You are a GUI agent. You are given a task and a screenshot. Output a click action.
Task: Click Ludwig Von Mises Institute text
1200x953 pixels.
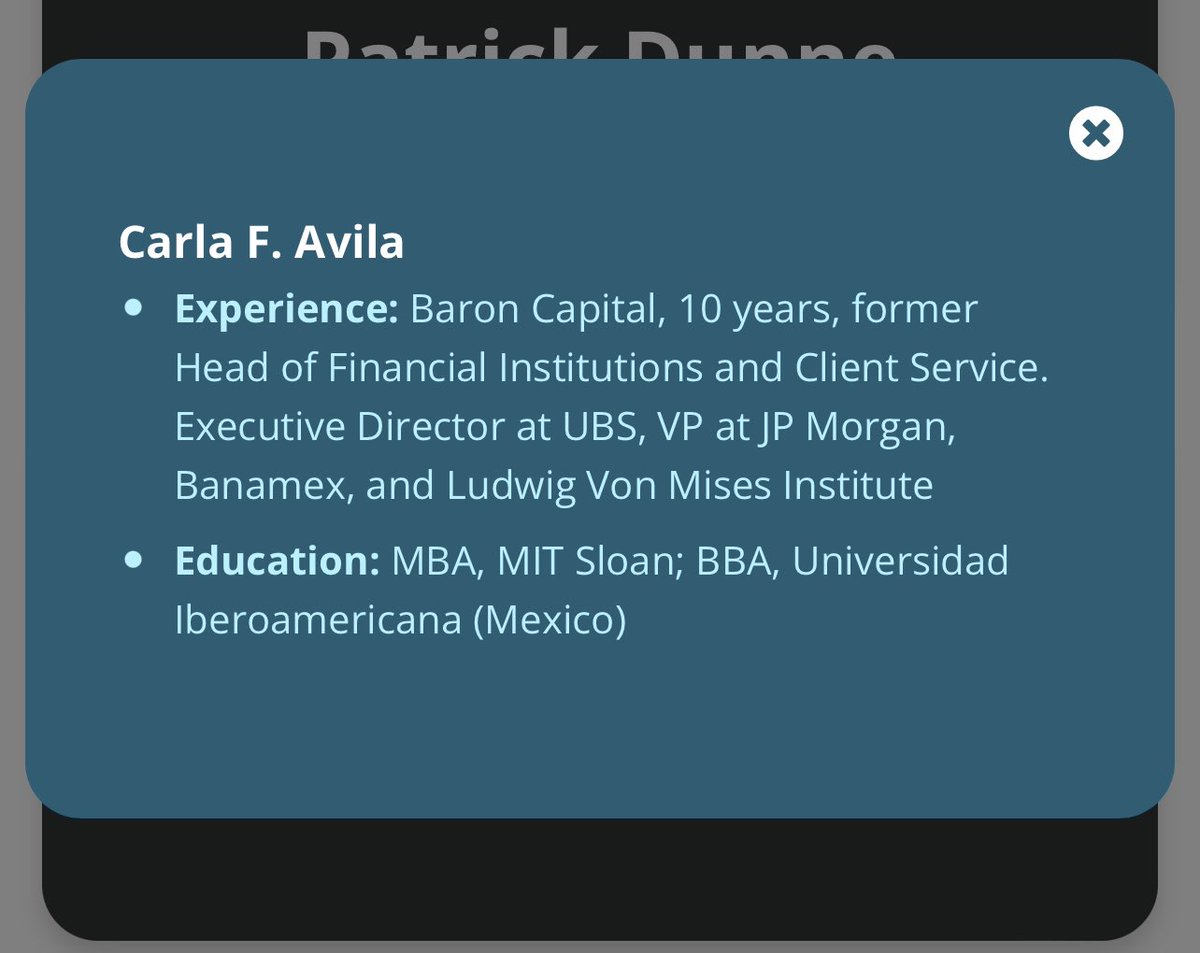point(689,486)
